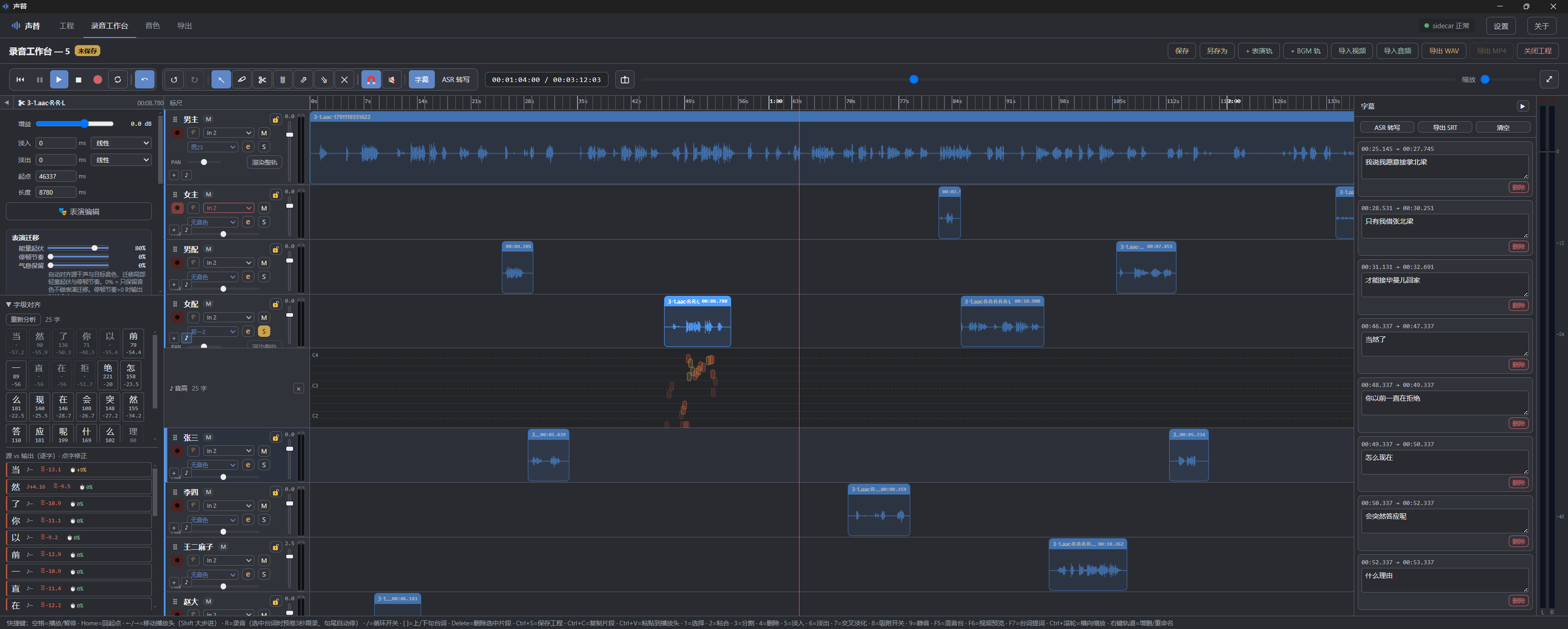Switch to the 音色 tab
The height and width of the screenshot is (629, 1568).
[x=152, y=26]
